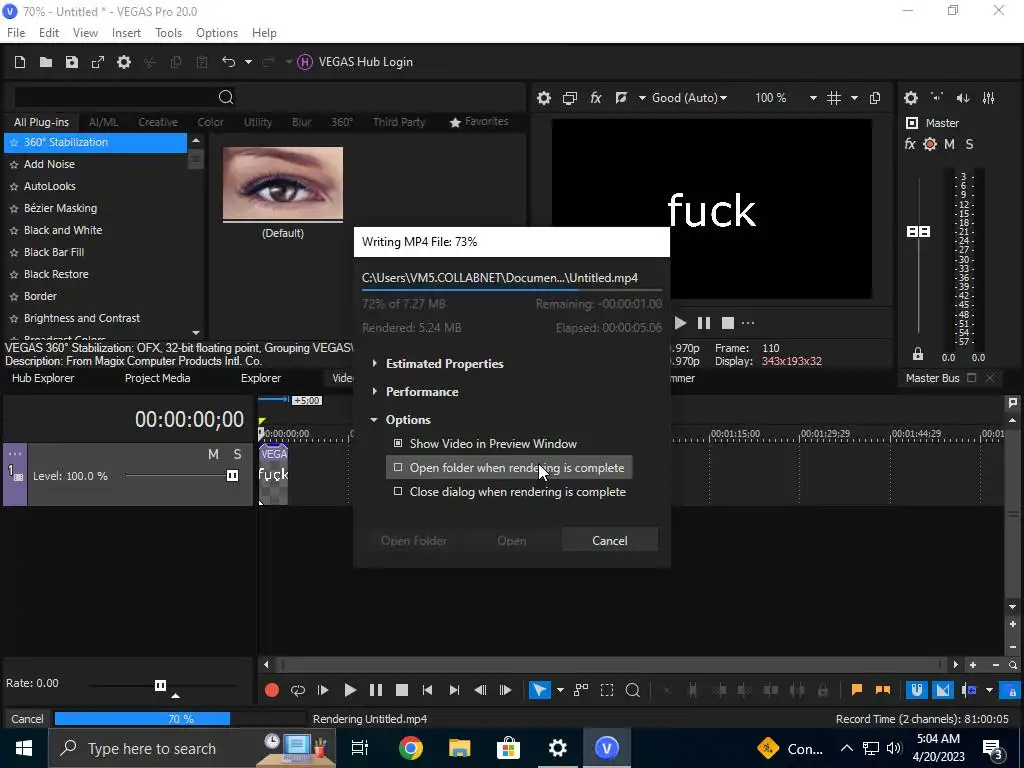The width and height of the screenshot is (1024, 768).
Task: Insert a region with double orange flags
Action: click(x=883, y=690)
